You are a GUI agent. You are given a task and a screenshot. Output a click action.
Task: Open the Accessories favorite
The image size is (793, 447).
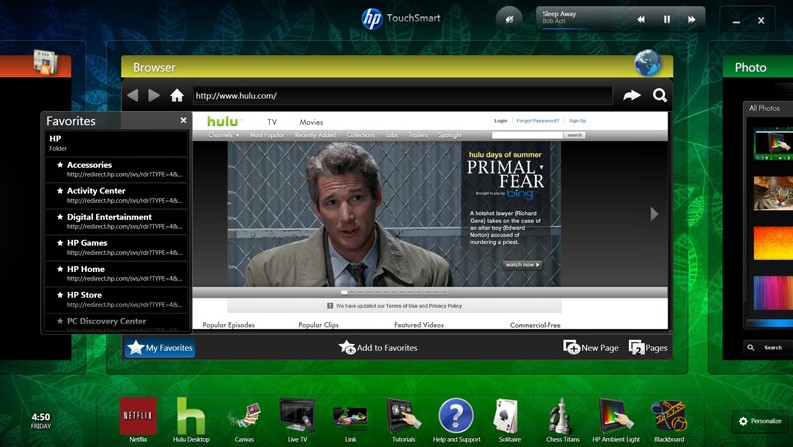[x=116, y=169]
